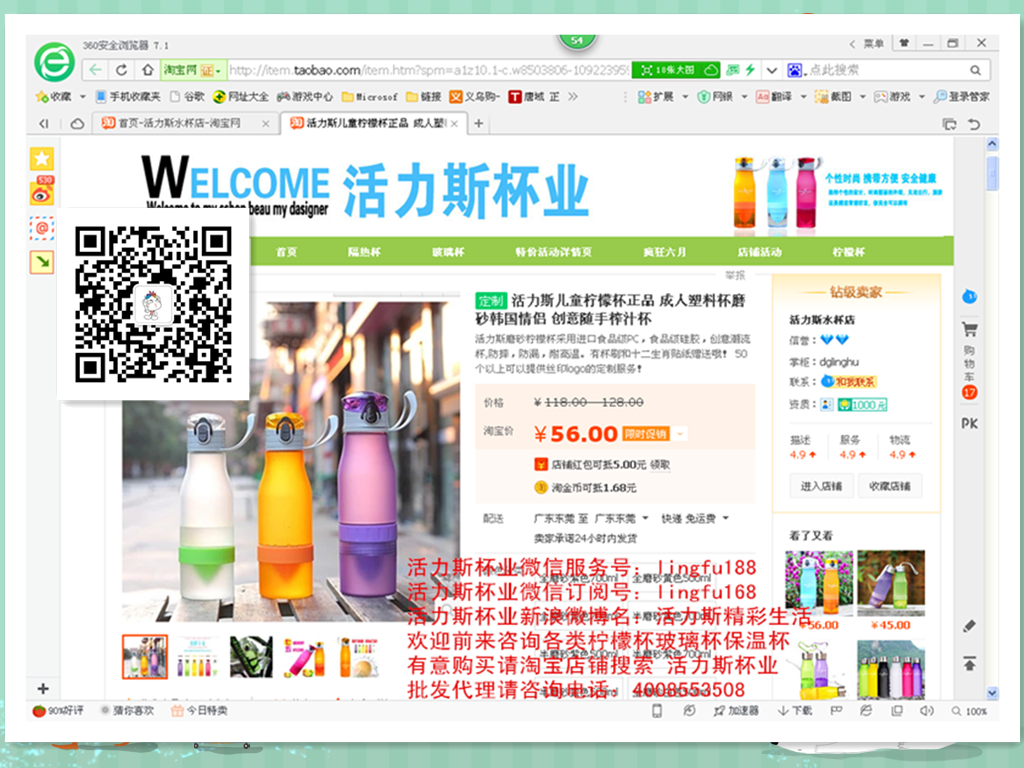This screenshot has width=1024, height=768.
Task: Click the yellow arrow icon in left sidebar
Action: click(42, 263)
